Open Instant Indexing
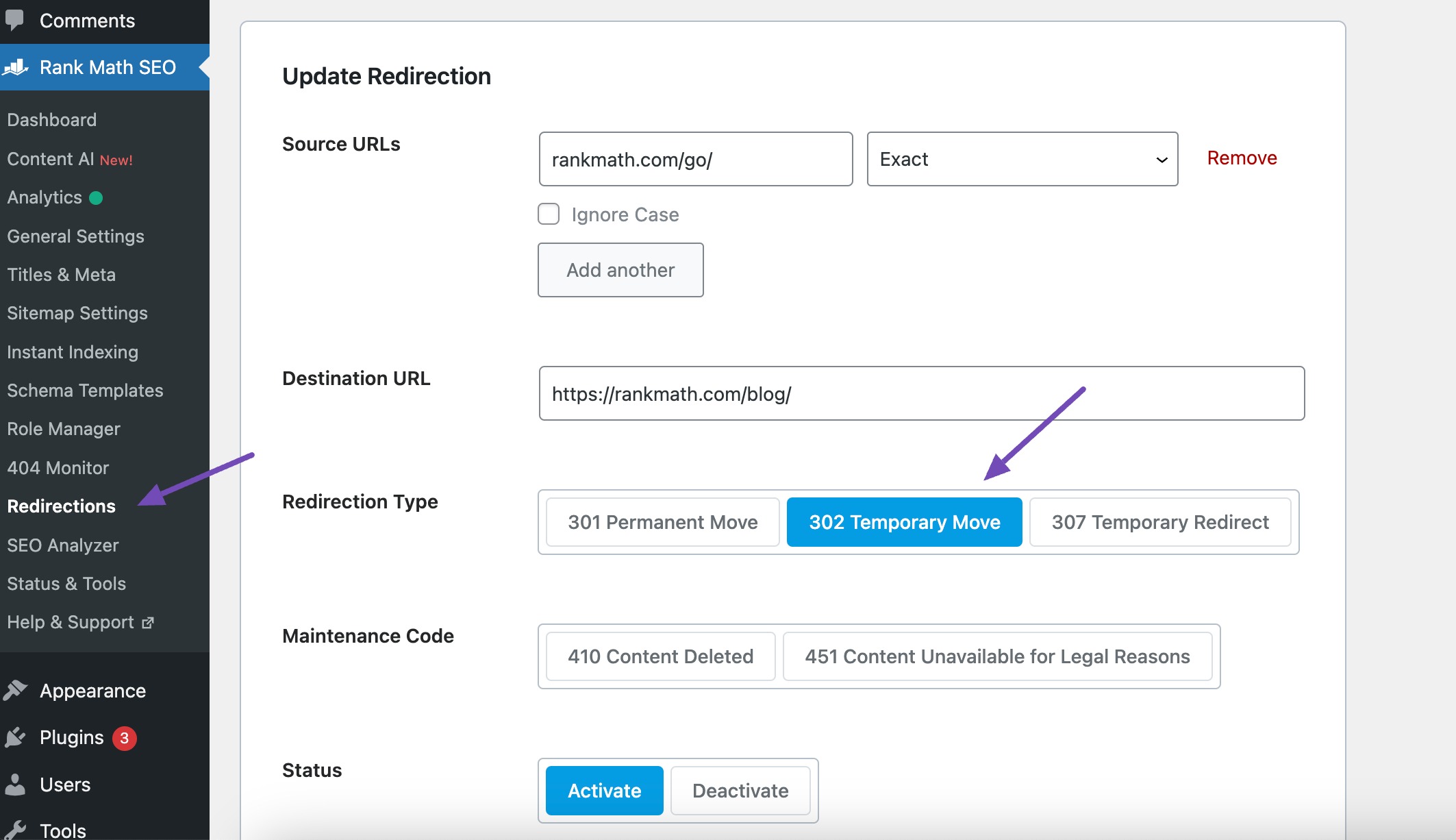The height and width of the screenshot is (840, 1456). tap(73, 352)
